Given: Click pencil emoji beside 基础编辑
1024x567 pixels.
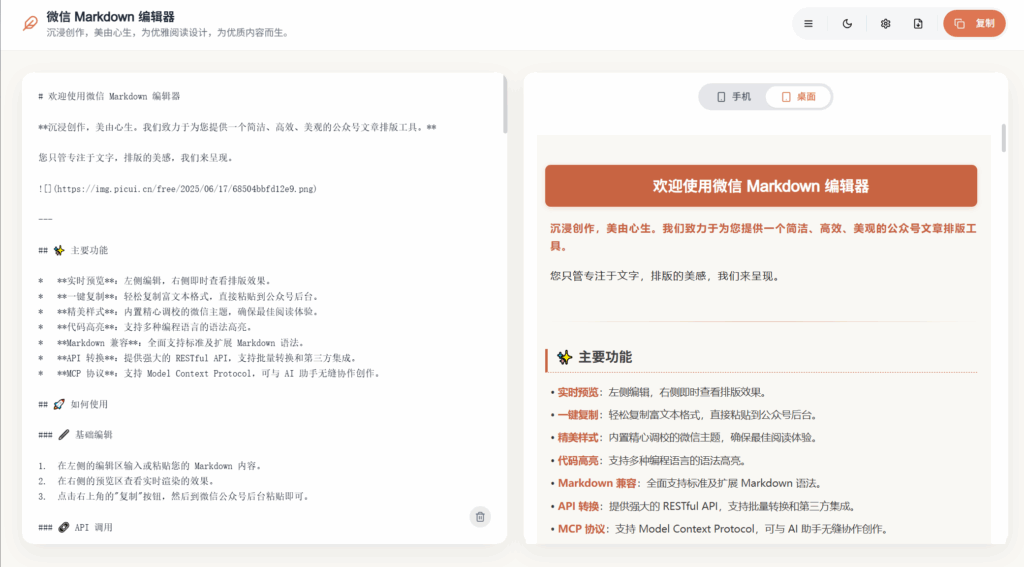Looking at the screenshot, I should click(64, 435).
